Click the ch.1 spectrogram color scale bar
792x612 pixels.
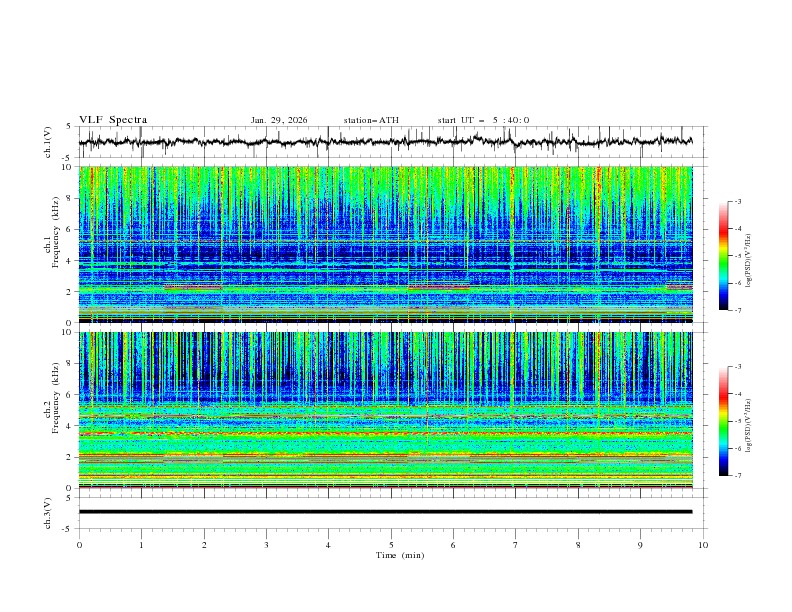click(723, 255)
